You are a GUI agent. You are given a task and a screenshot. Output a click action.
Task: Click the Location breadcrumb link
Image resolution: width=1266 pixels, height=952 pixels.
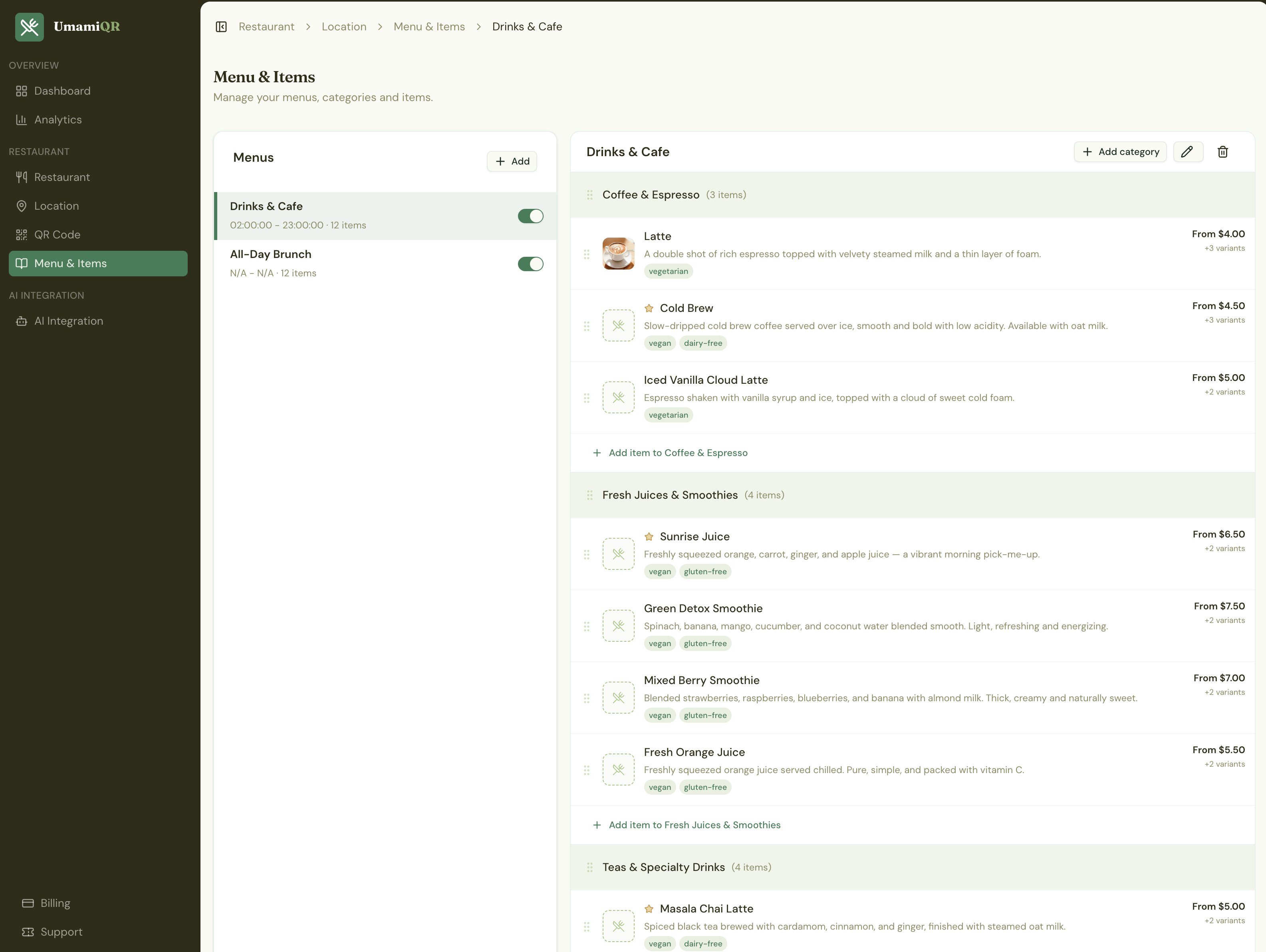(x=344, y=27)
